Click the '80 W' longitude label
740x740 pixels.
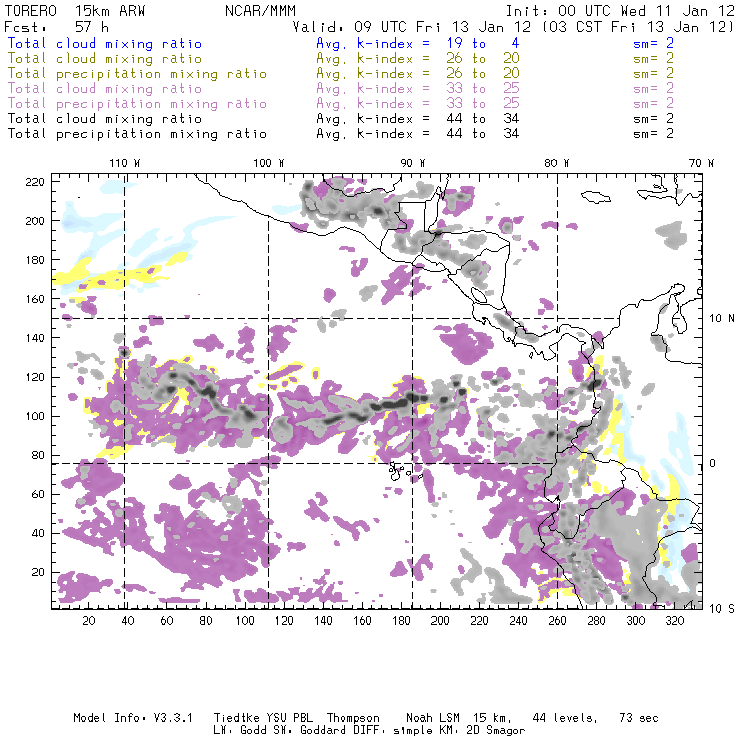[x=557, y=163]
